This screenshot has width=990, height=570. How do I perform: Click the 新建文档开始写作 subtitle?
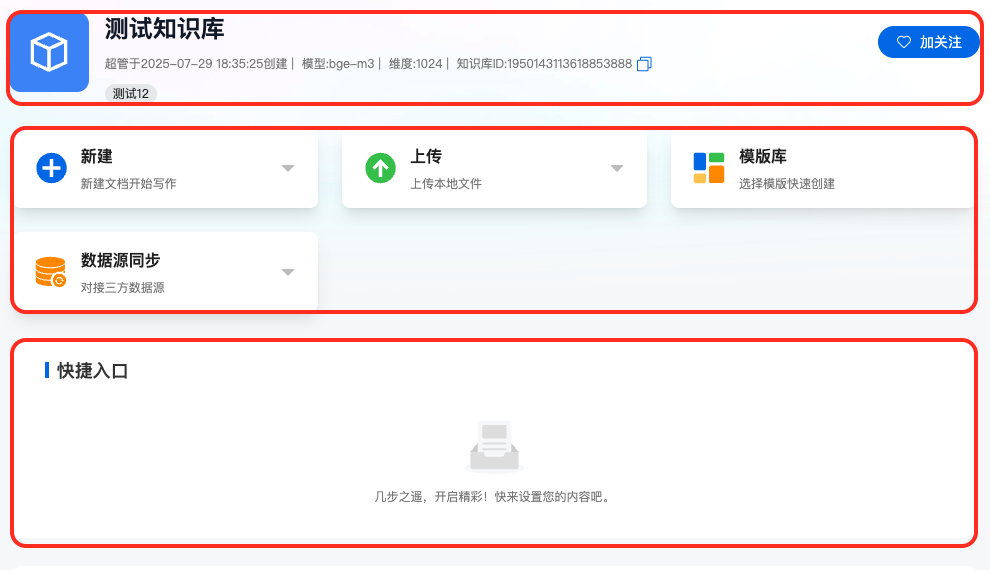[128, 184]
